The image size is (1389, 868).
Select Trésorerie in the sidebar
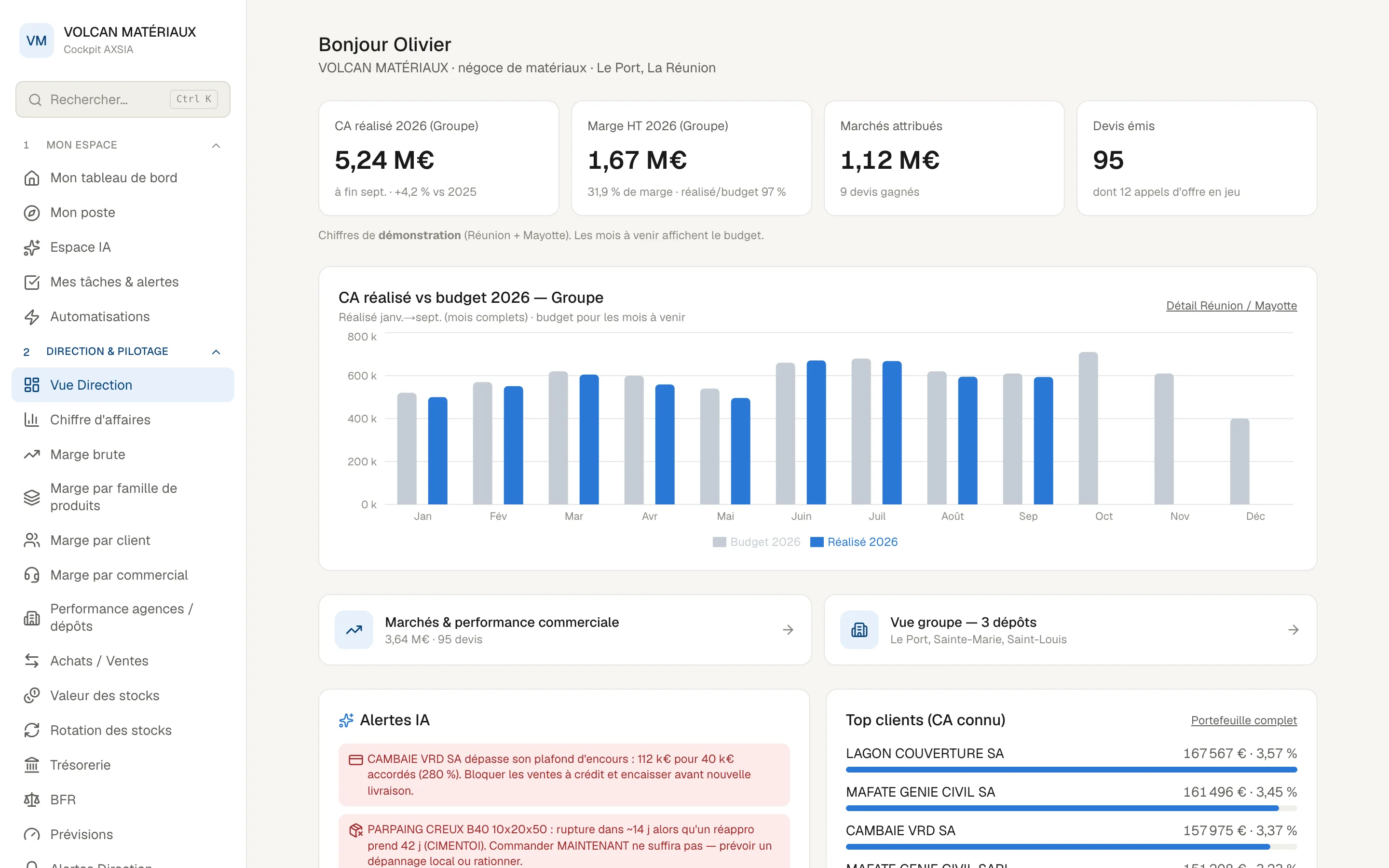tap(123, 765)
